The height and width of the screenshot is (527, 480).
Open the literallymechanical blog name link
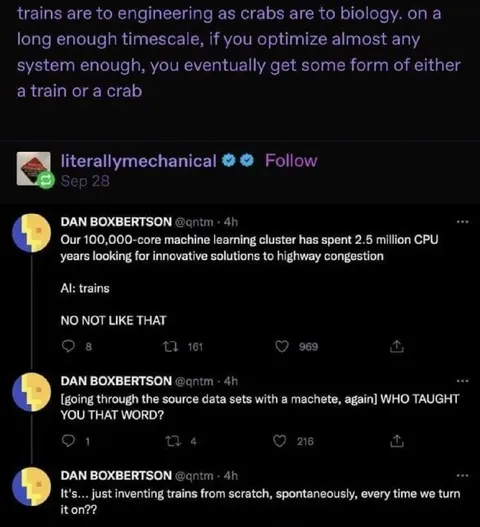point(138,161)
